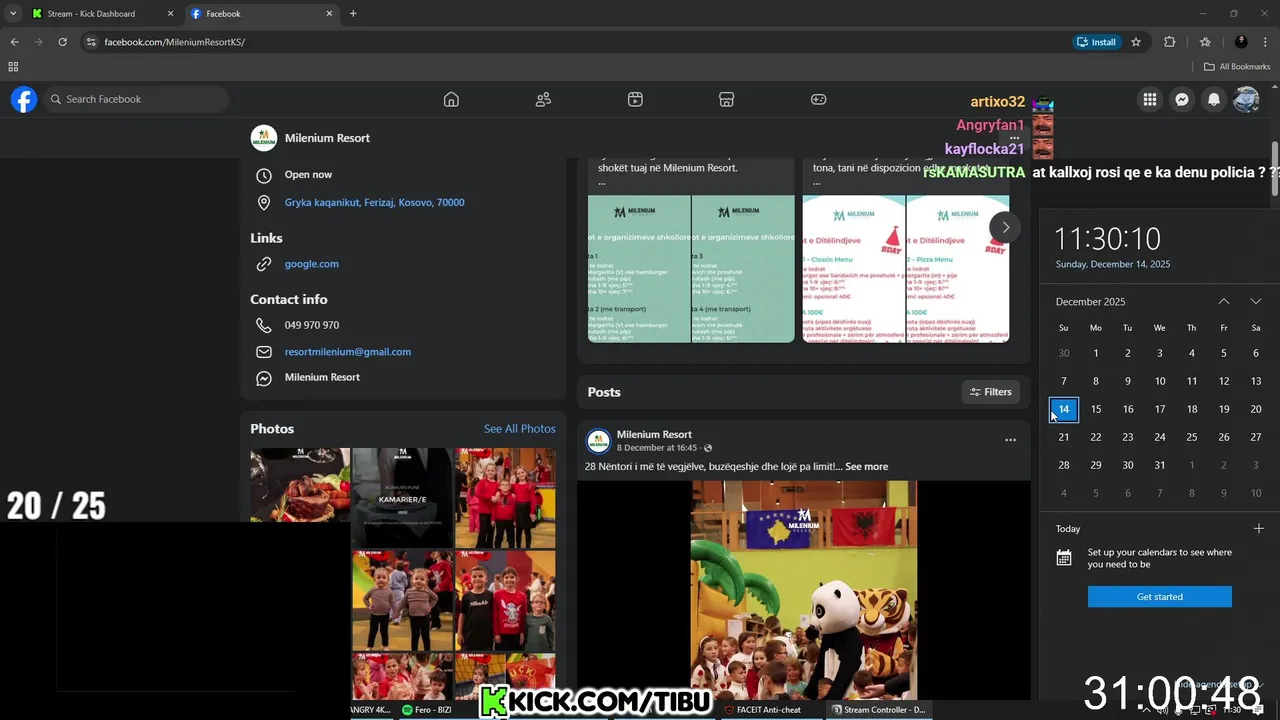Open the Marketplace icon
Screen dimensions: 1280x720
tap(727, 99)
